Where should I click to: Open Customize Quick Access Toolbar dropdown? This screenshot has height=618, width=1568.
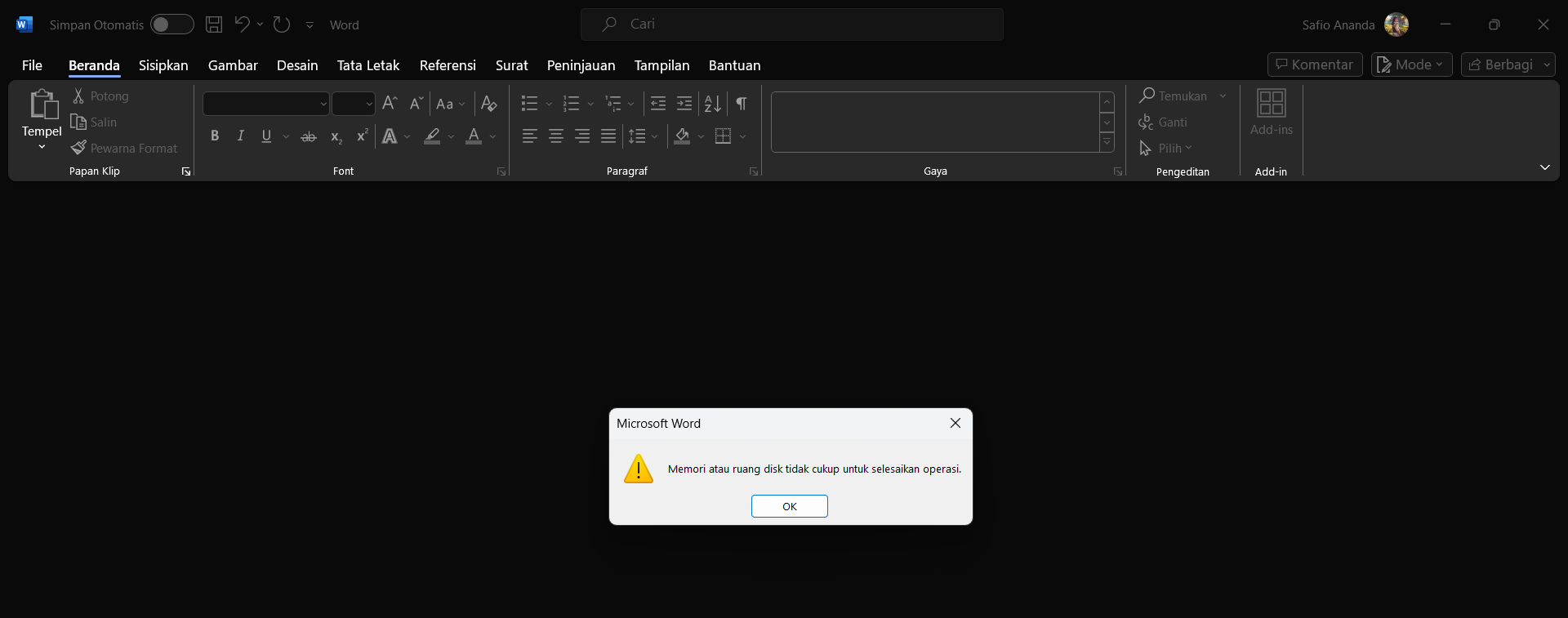pyautogui.click(x=310, y=25)
